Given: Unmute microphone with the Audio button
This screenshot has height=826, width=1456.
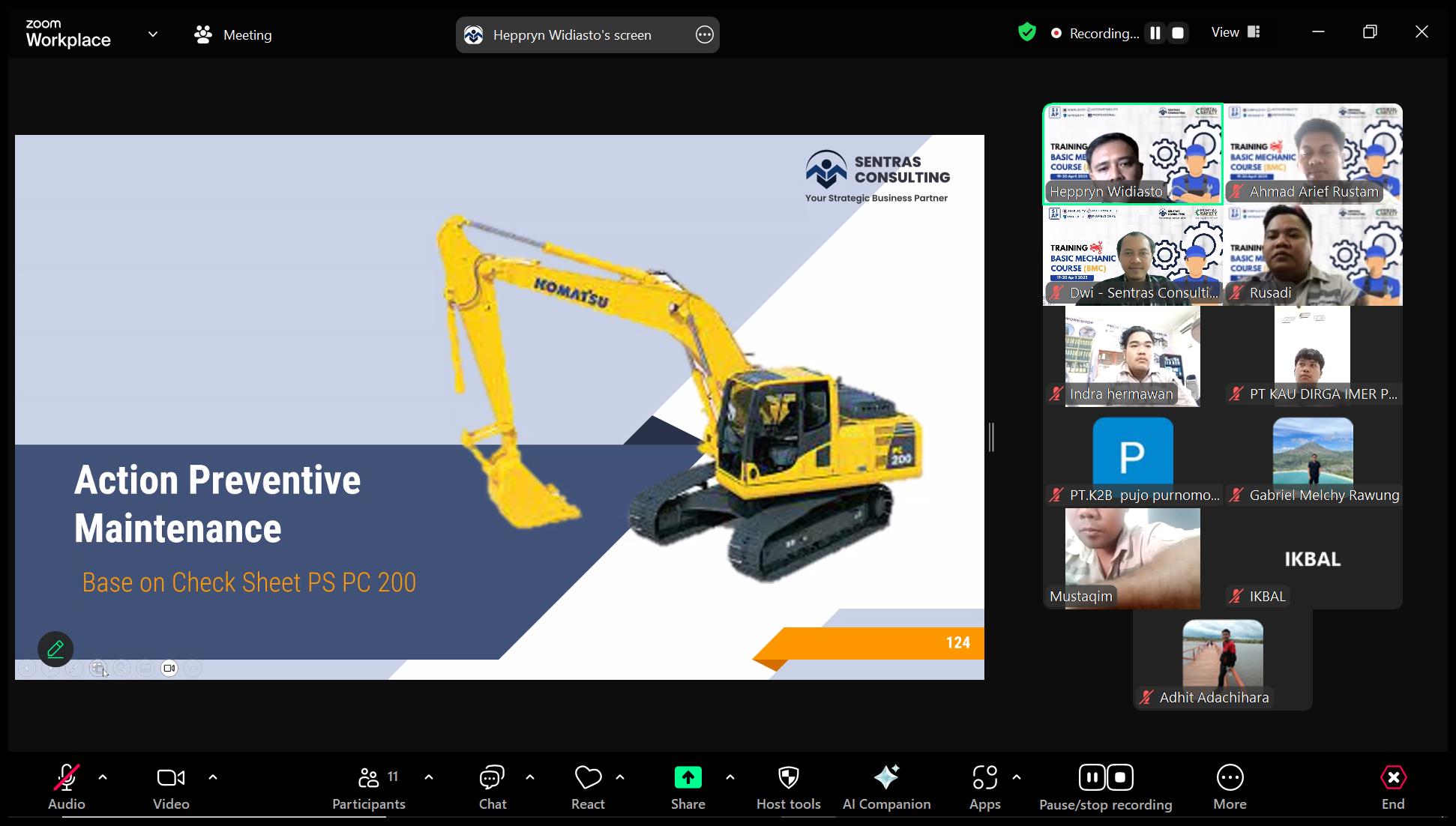Looking at the screenshot, I should pyautogui.click(x=67, y=787).
